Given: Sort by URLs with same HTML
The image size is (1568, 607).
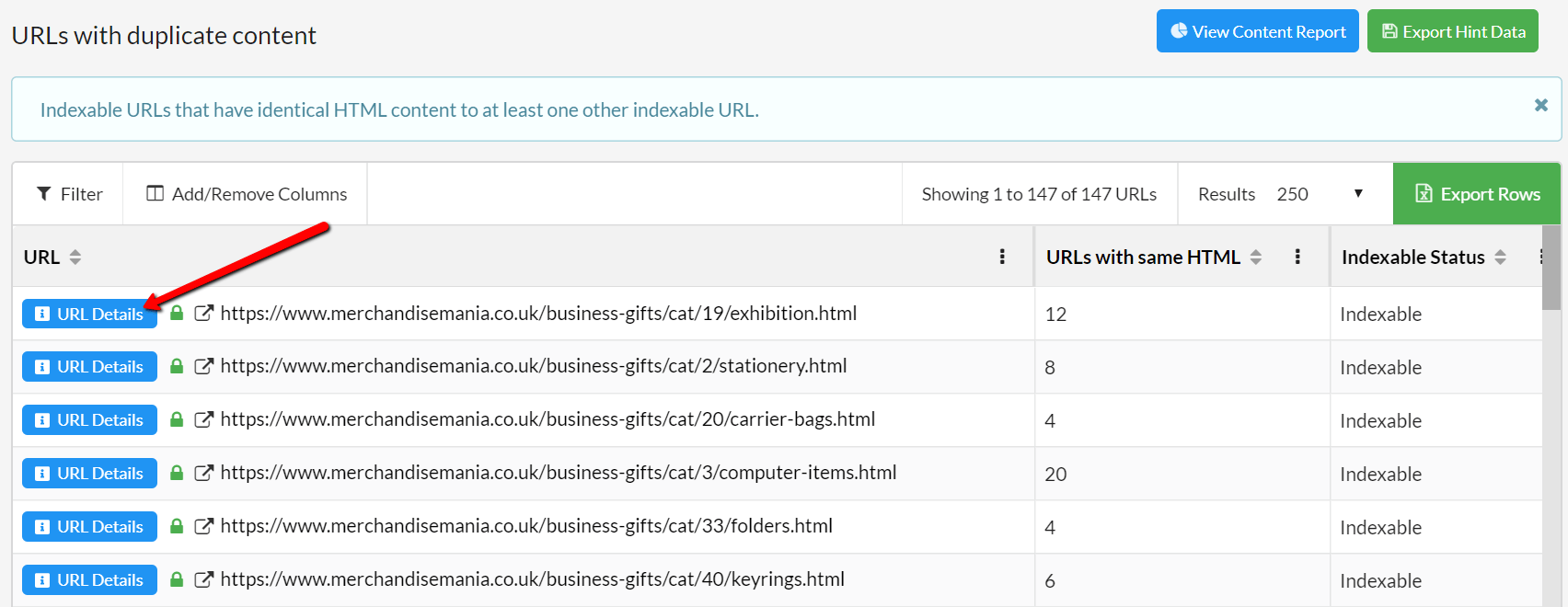Looking at the screenshot, I should tap(1256, 258).
